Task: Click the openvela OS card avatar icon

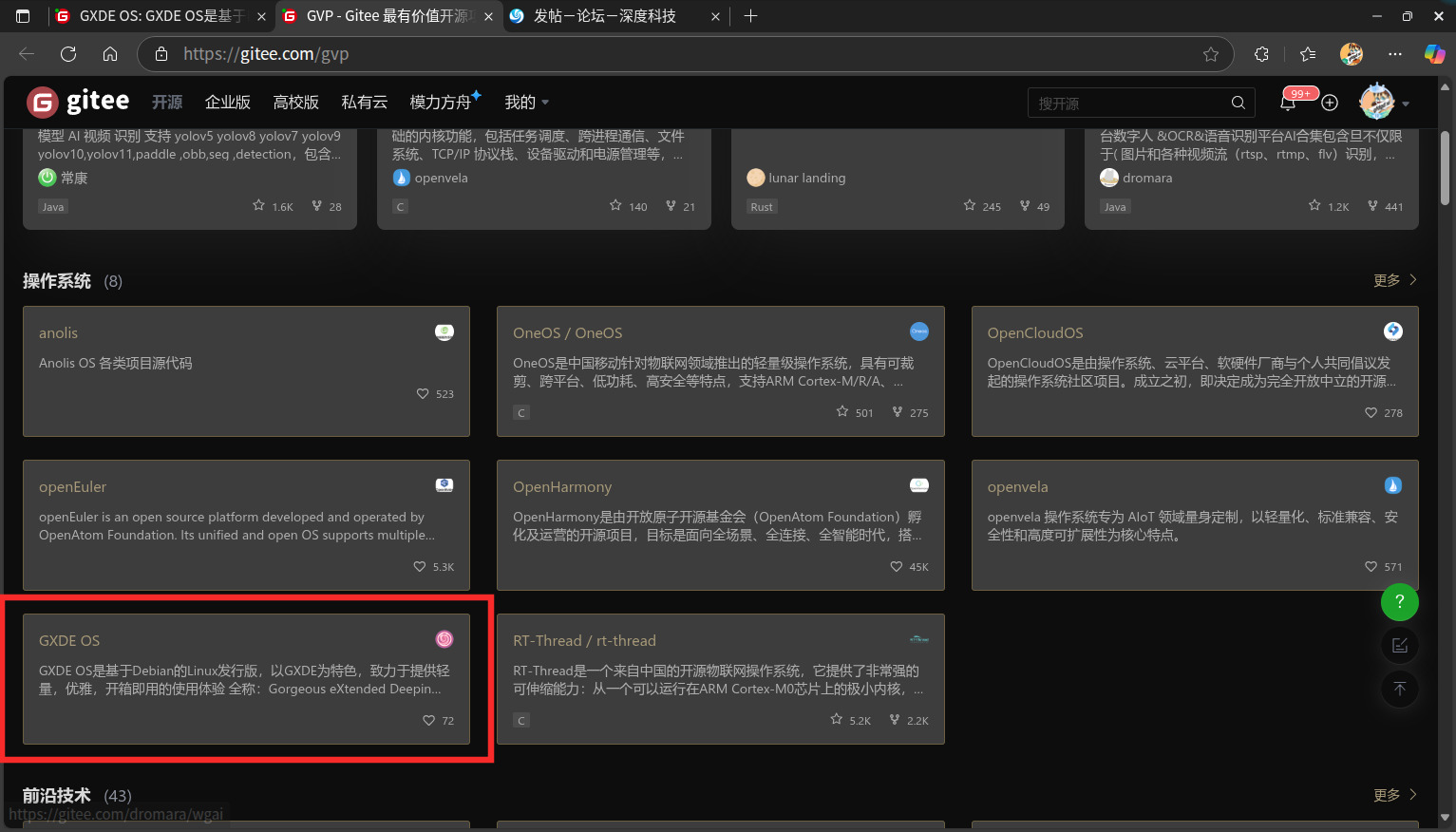Action: click(x=1393, y=485)
